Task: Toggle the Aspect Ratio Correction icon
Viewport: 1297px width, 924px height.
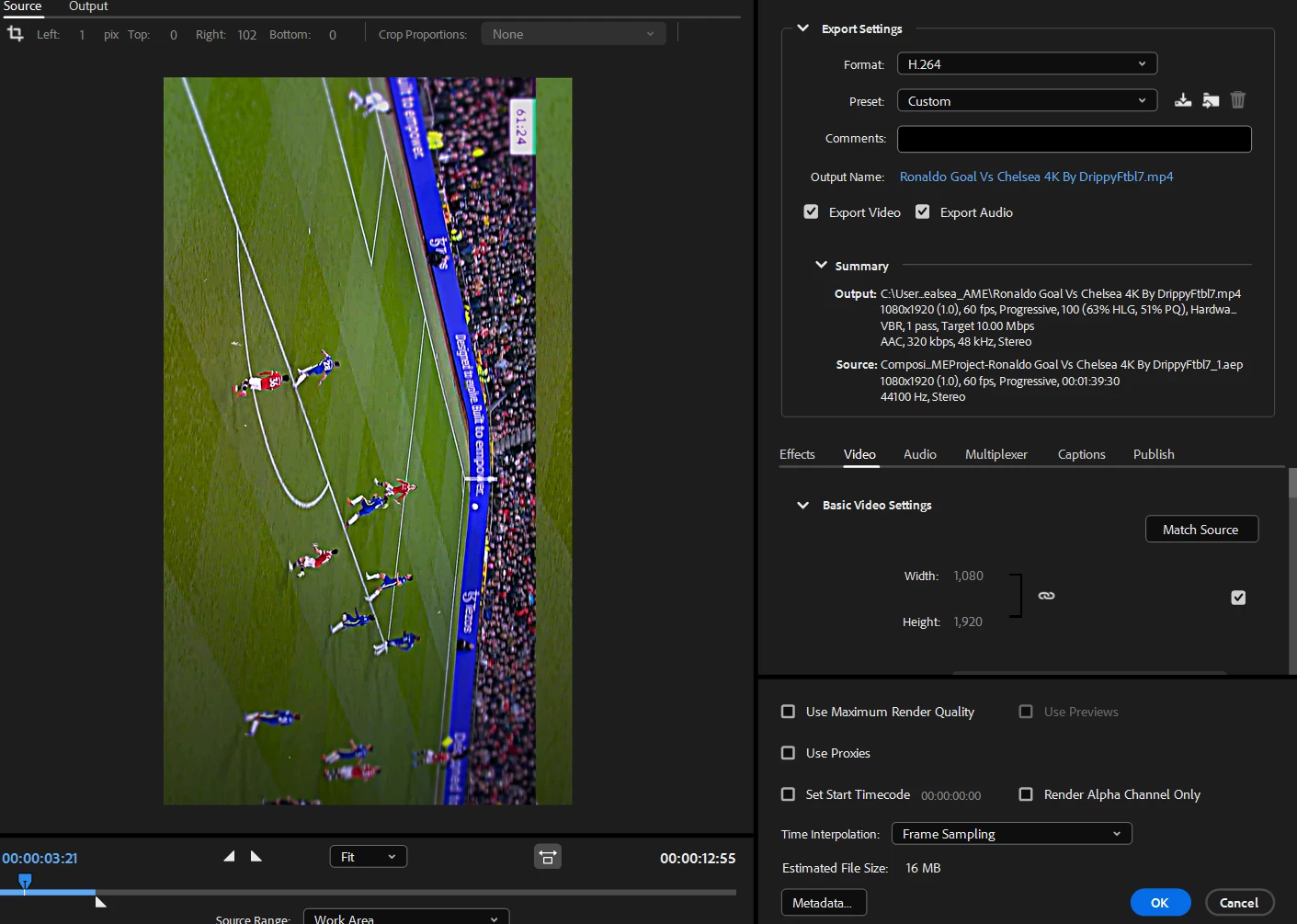Action: click(x=548, y=857)
